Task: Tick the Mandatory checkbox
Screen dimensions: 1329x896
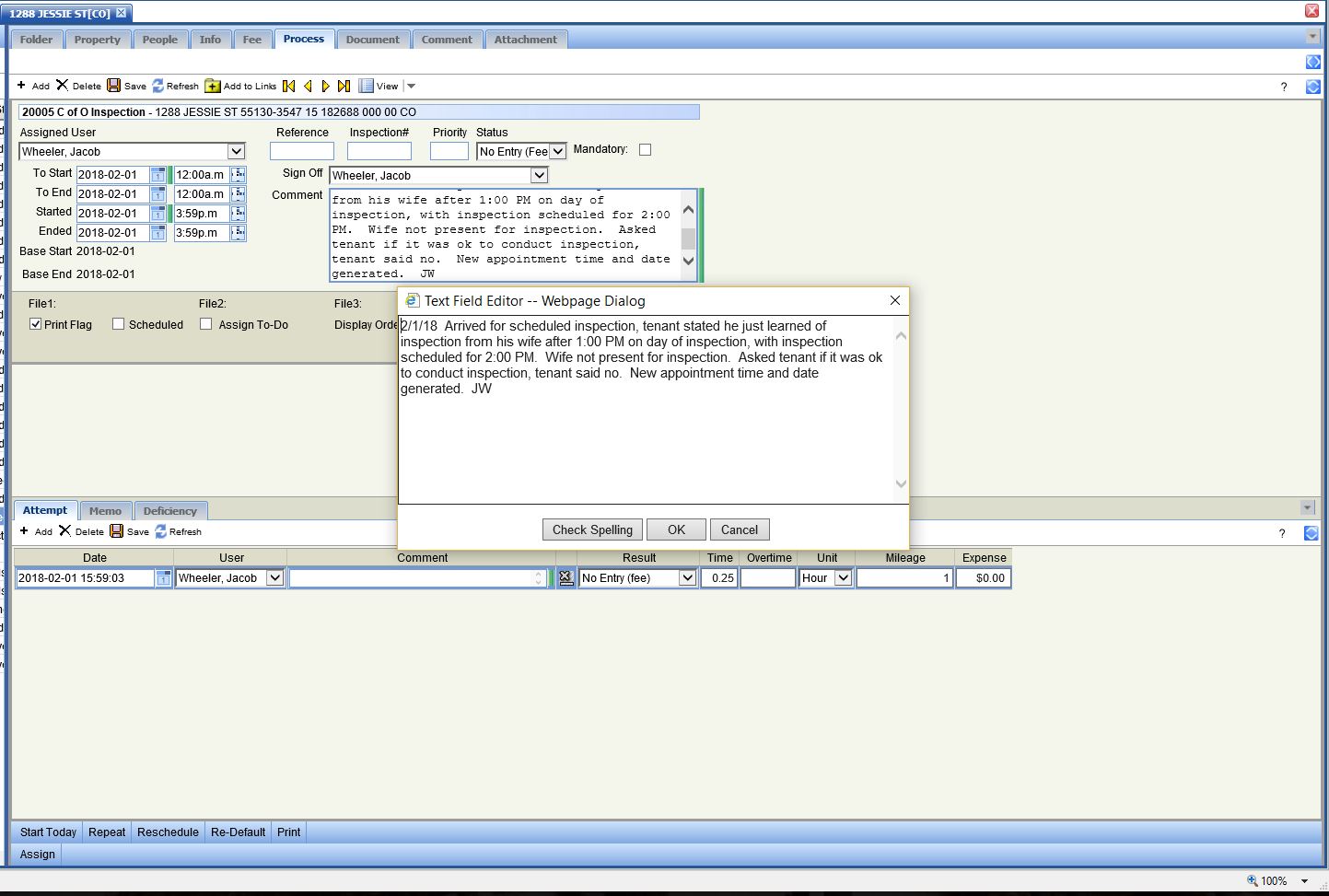Action: pos(645,149)
